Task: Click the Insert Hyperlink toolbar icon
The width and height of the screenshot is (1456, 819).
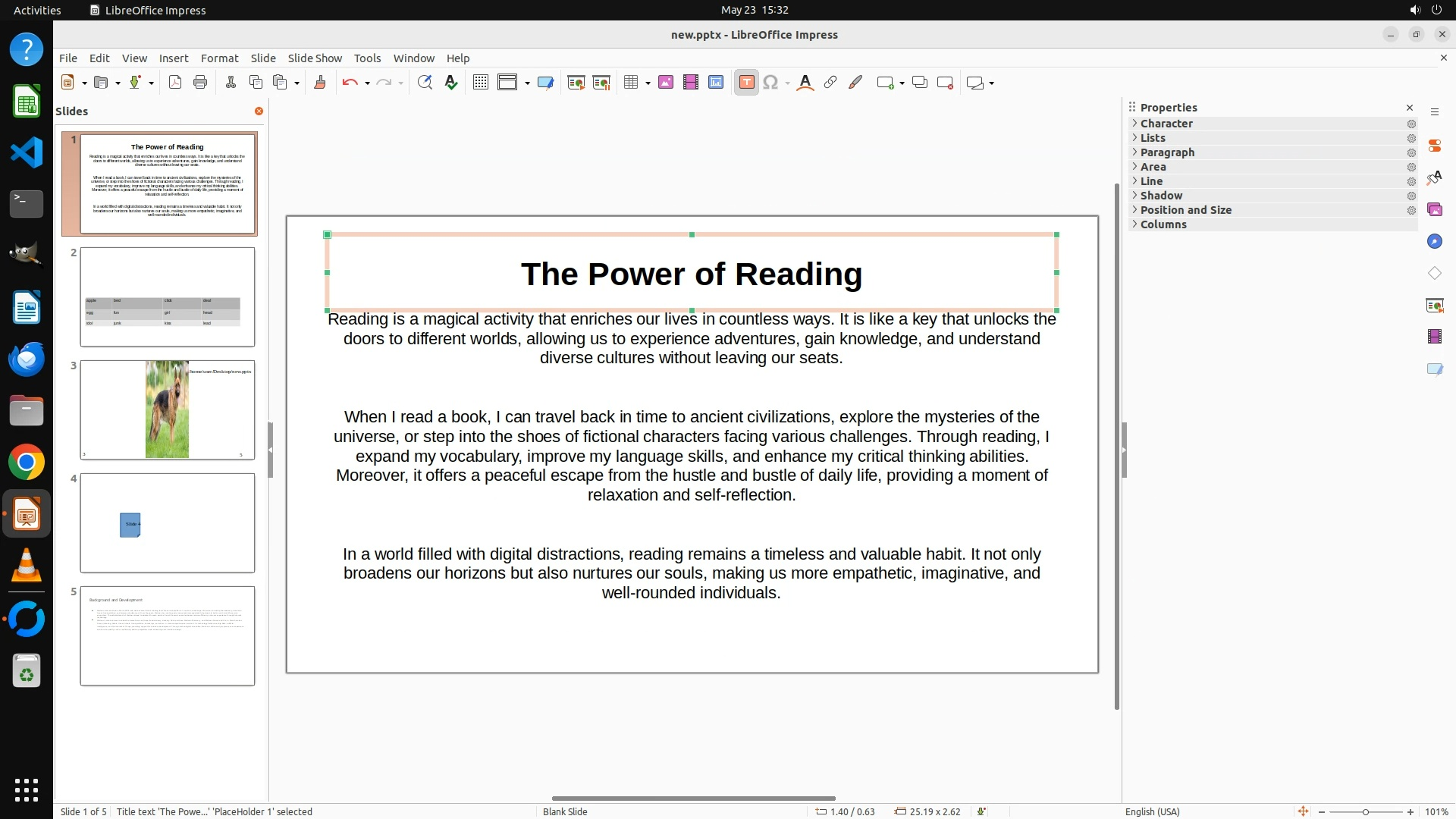Action: 830,83
